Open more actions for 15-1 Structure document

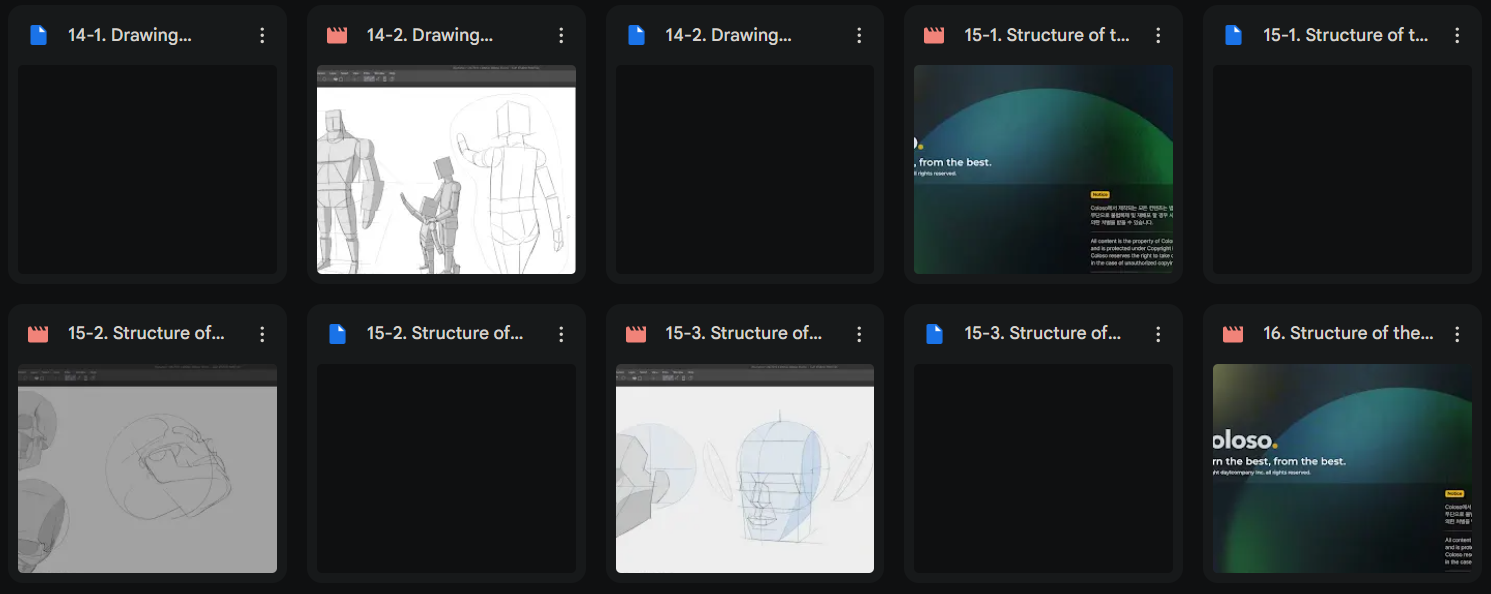1457,35
